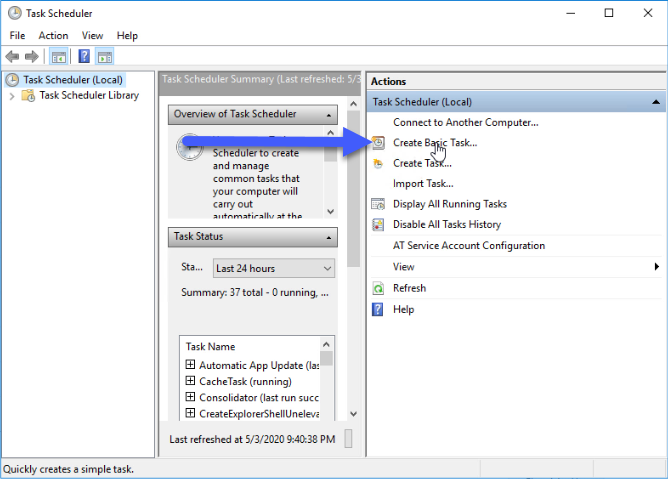
Task: Click the Summary: 37 total text
Action: (x=255, y=293)
